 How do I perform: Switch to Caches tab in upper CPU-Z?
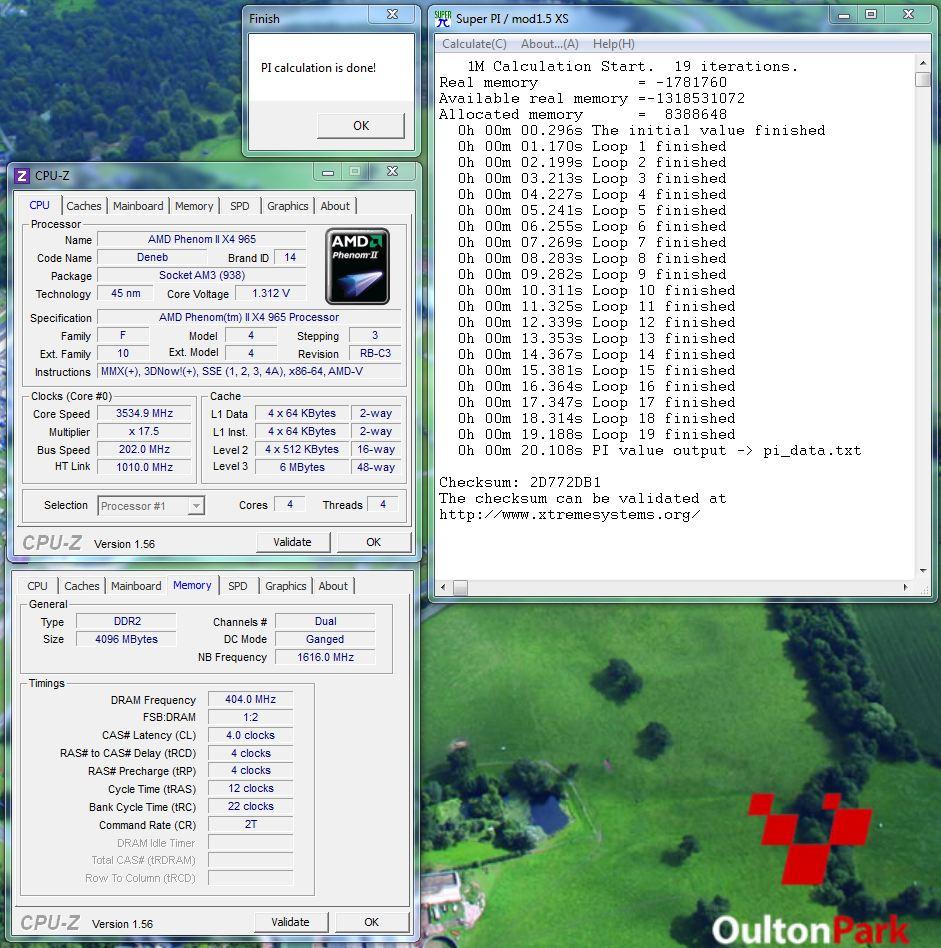coord(83,206)
